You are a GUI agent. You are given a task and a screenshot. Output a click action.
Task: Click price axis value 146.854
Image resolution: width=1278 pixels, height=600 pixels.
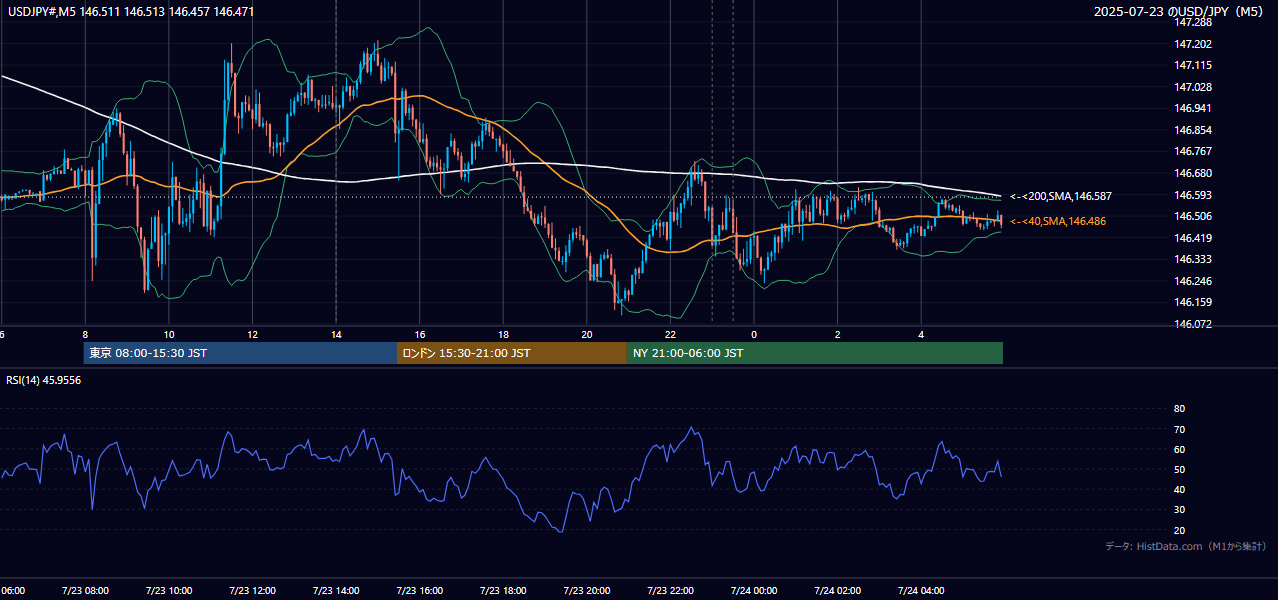1193,130
